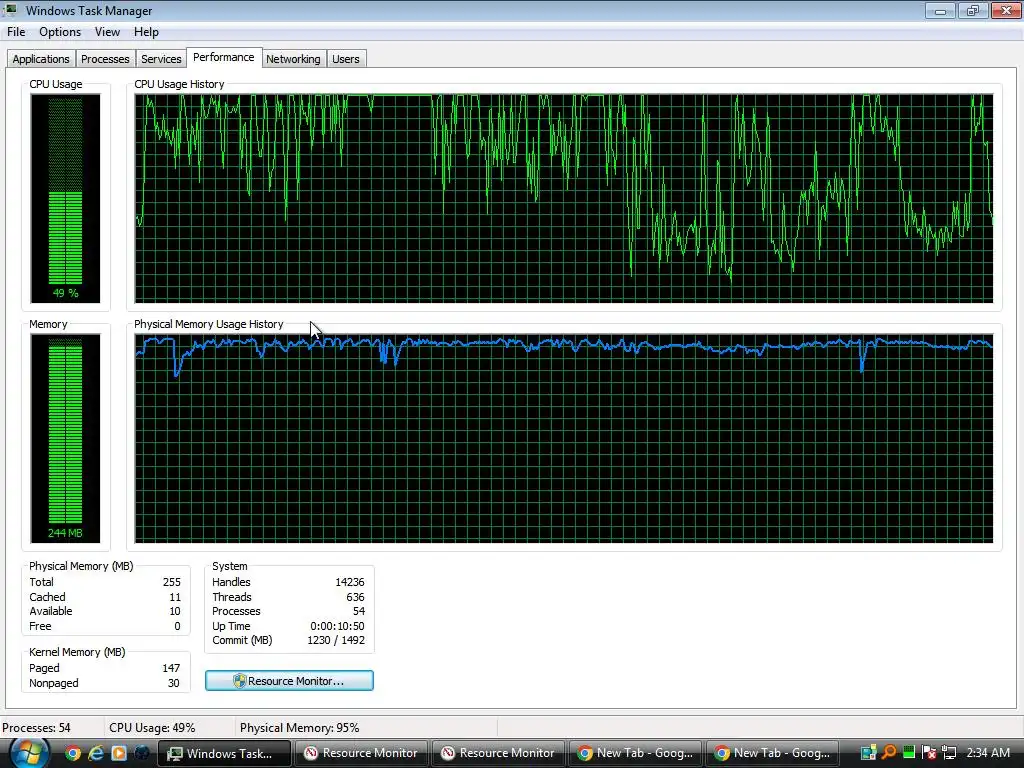The width and height of the screenshot is (1024, 768).
Task: Click the Kernel Memory Paged value 147
Action: (171, 668)
